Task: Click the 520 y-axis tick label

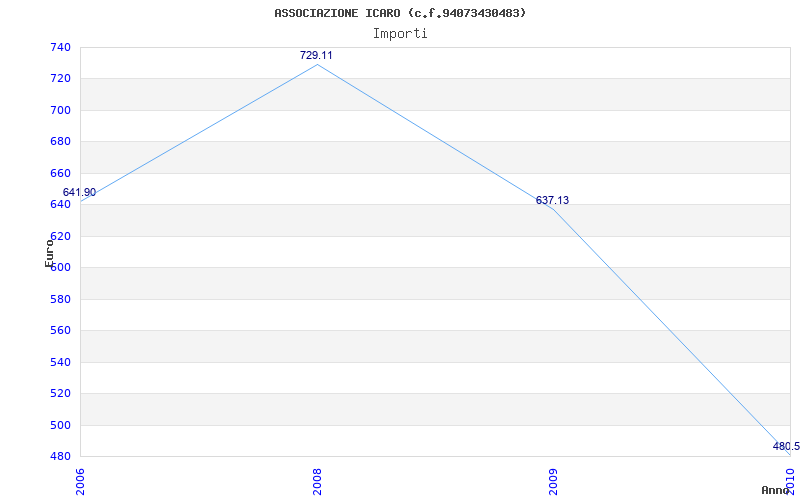Action: (61, 394)
